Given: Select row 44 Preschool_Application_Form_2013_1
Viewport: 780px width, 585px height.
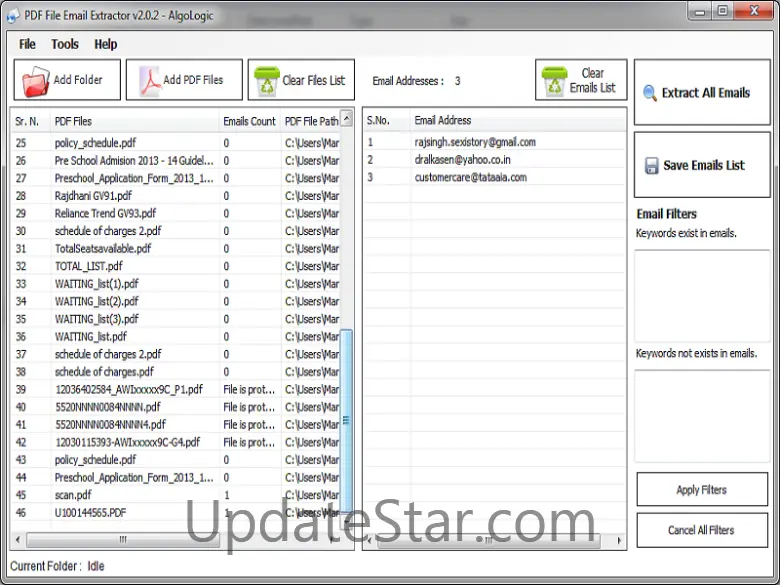Looking at the screenshot, I should (x=177, y=478).
